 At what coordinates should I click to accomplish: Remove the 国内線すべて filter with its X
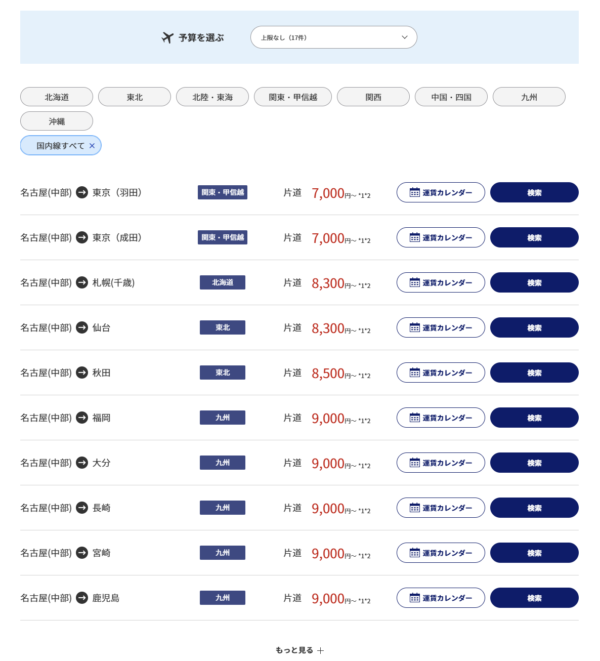92,146
